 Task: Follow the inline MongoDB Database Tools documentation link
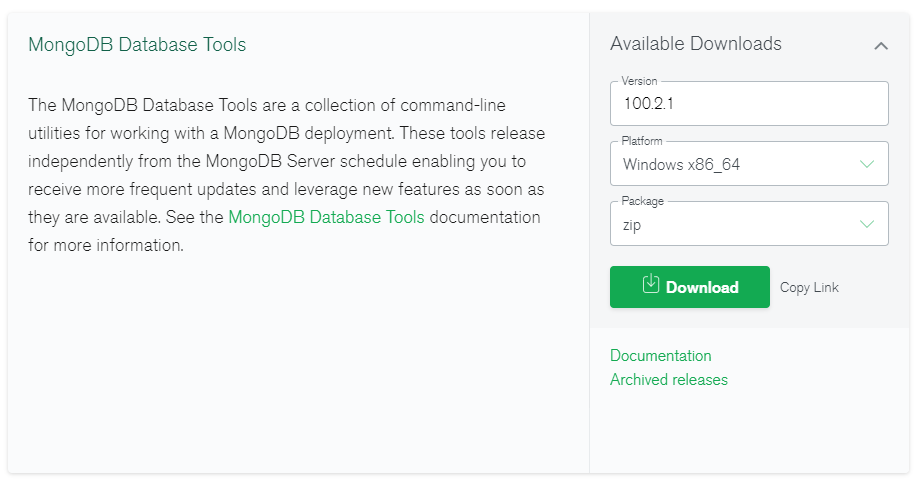click(x=326, y=217)
